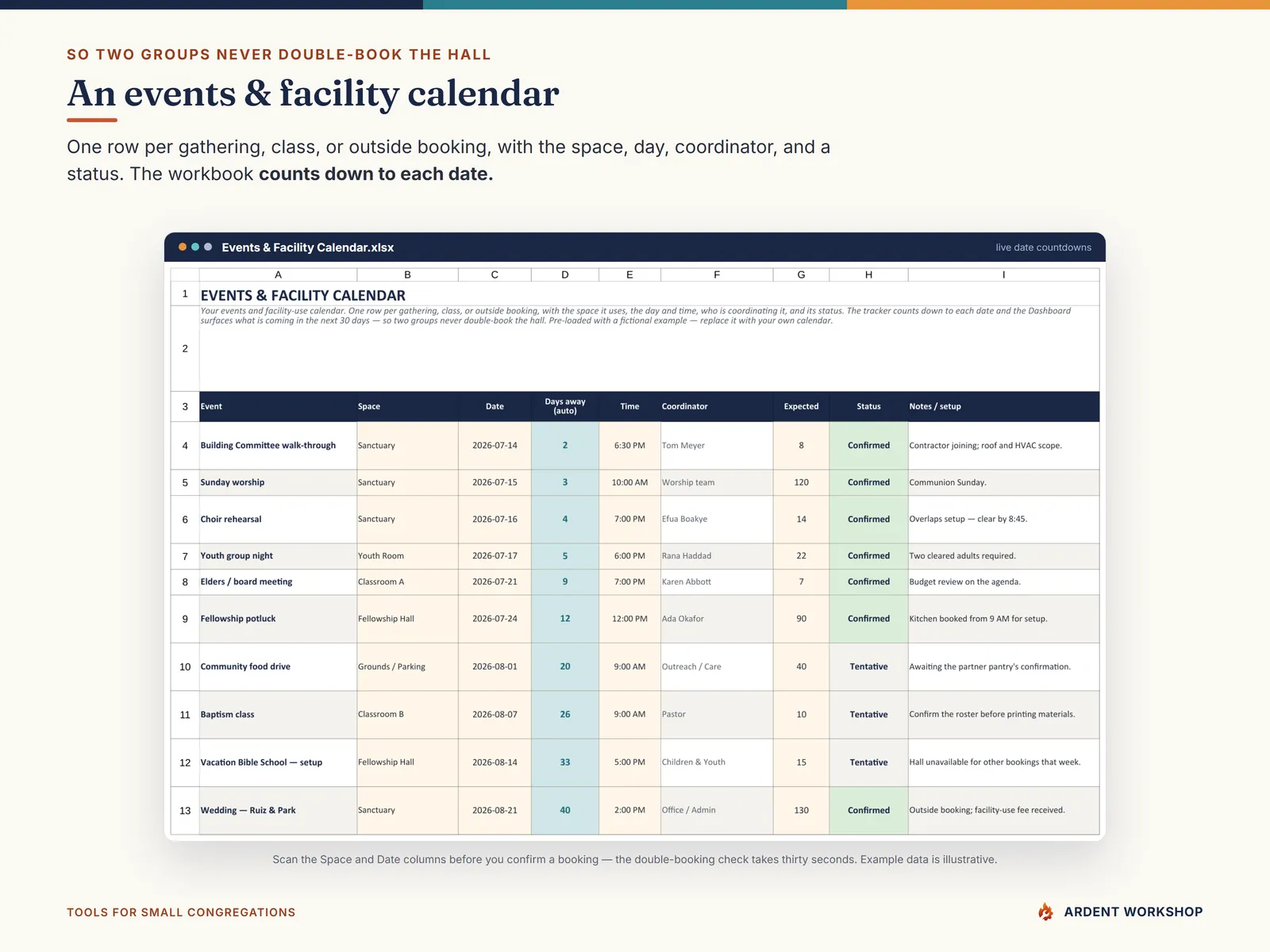Click the 'Events & Facility Calendar.xlsx' file title
1270x952 pixels.
[x=308, y=248]
